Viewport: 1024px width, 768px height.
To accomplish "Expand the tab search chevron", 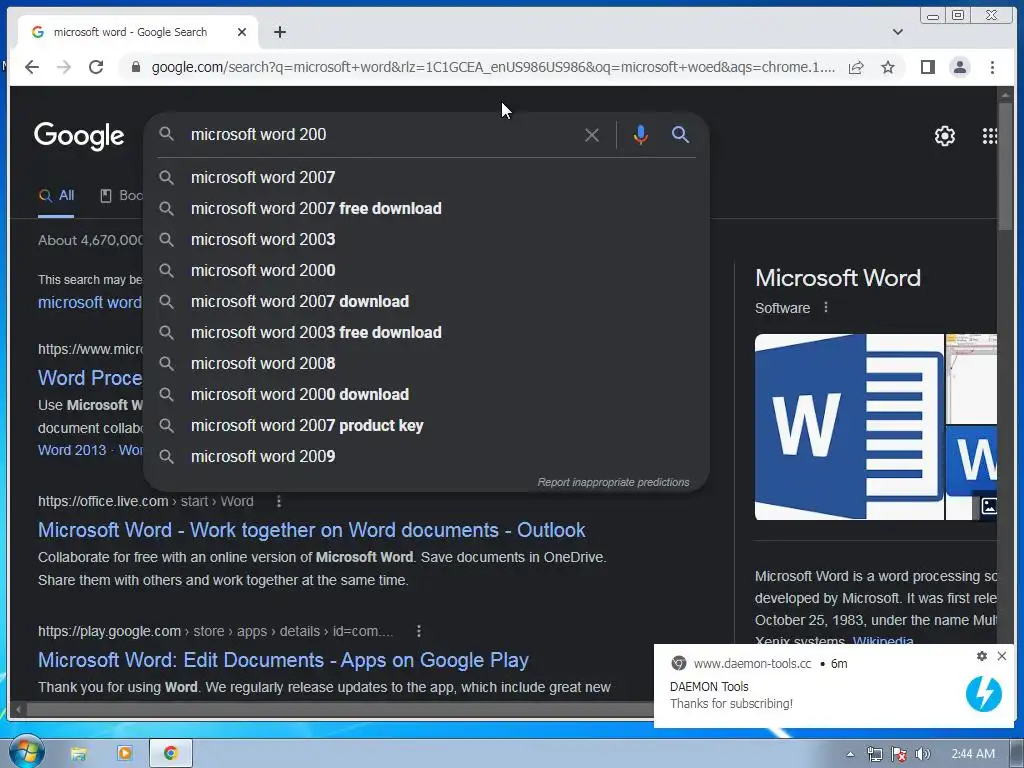I will pos(898,32).
